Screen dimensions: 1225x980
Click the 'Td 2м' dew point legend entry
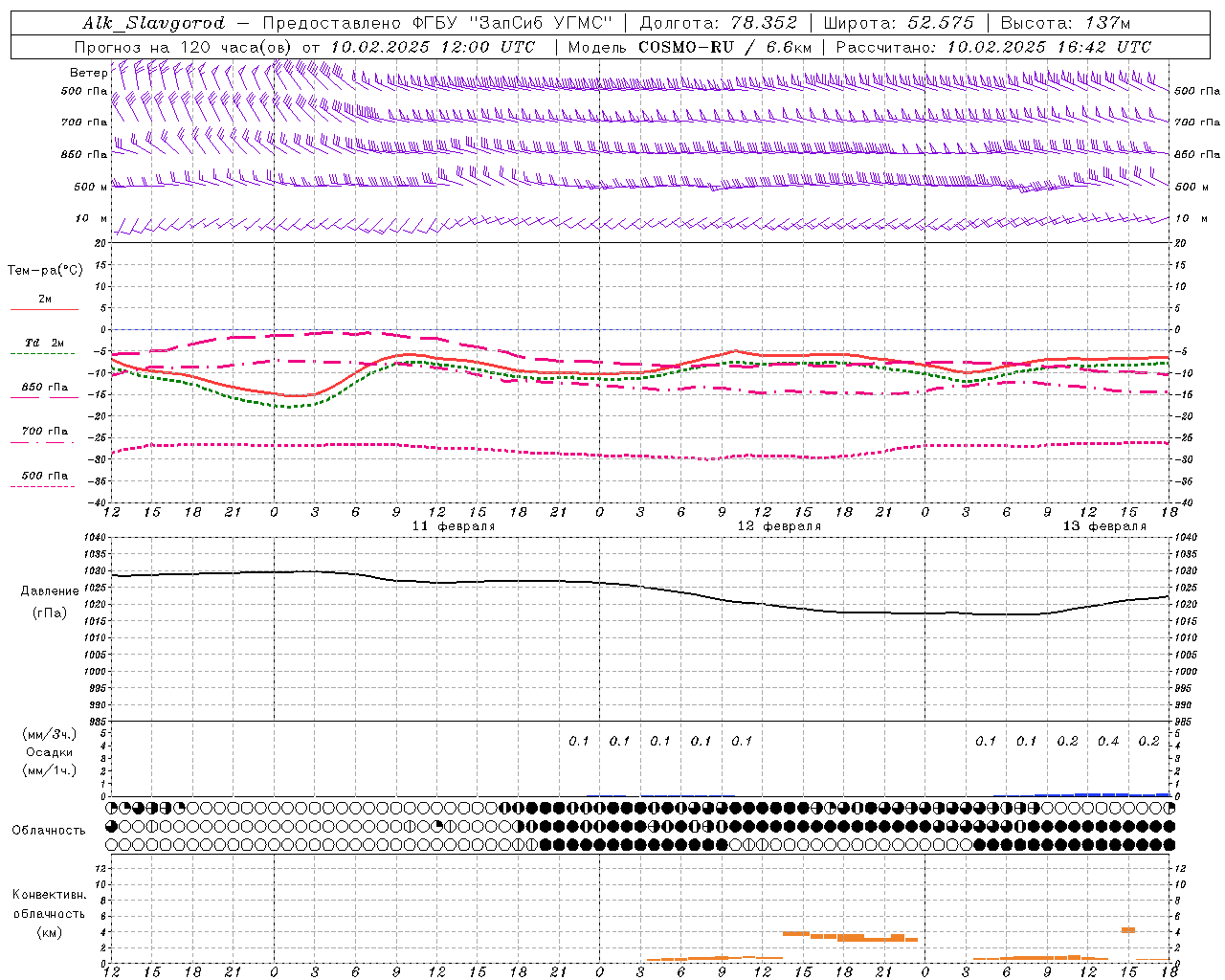(45, 343)
